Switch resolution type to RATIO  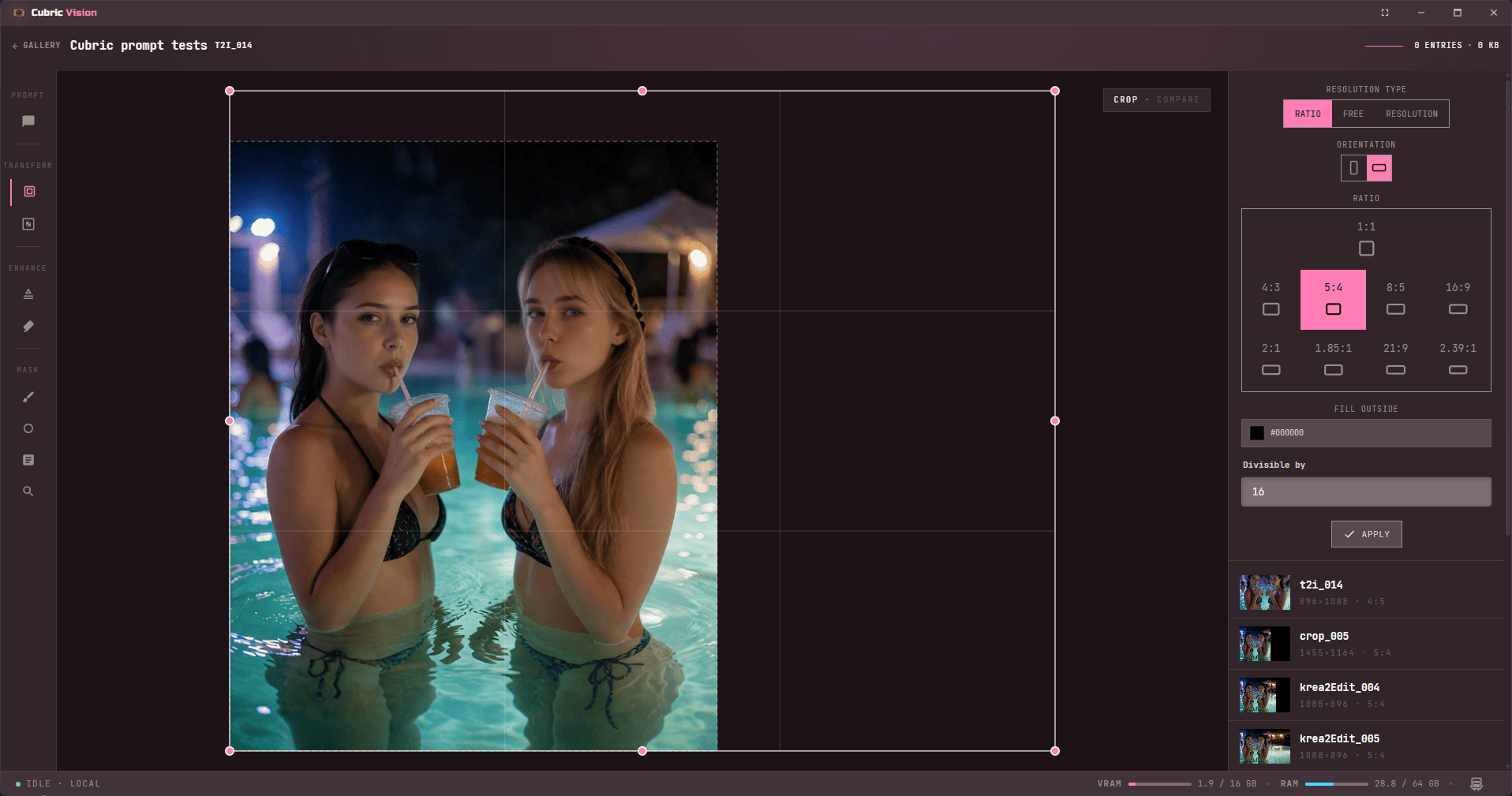tap(1308, 114)
